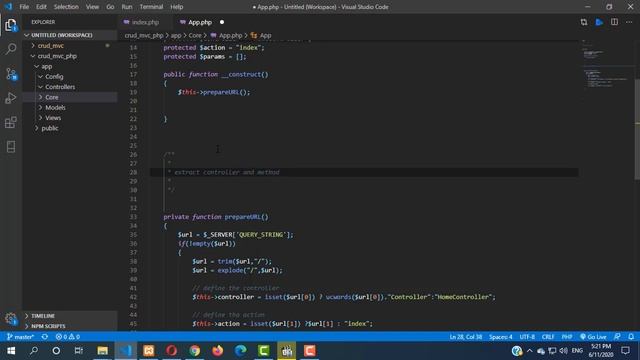Open errors and warnings count
Image resolution: width=640 pixels, height=360 pixels.
click(68, 337)
